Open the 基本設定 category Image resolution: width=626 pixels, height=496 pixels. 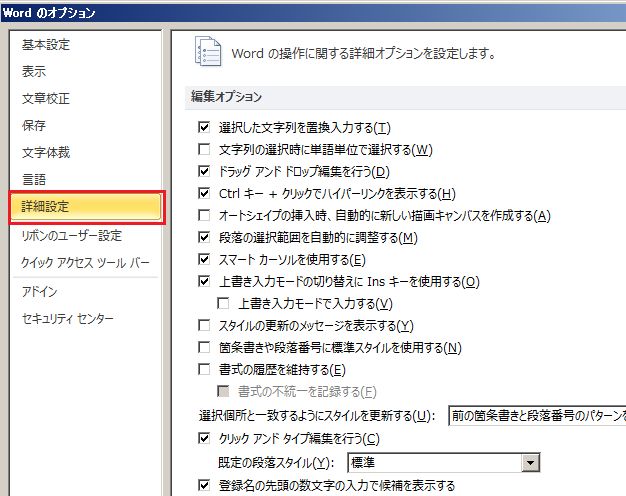pyautogui.click(x=46, y=44)
